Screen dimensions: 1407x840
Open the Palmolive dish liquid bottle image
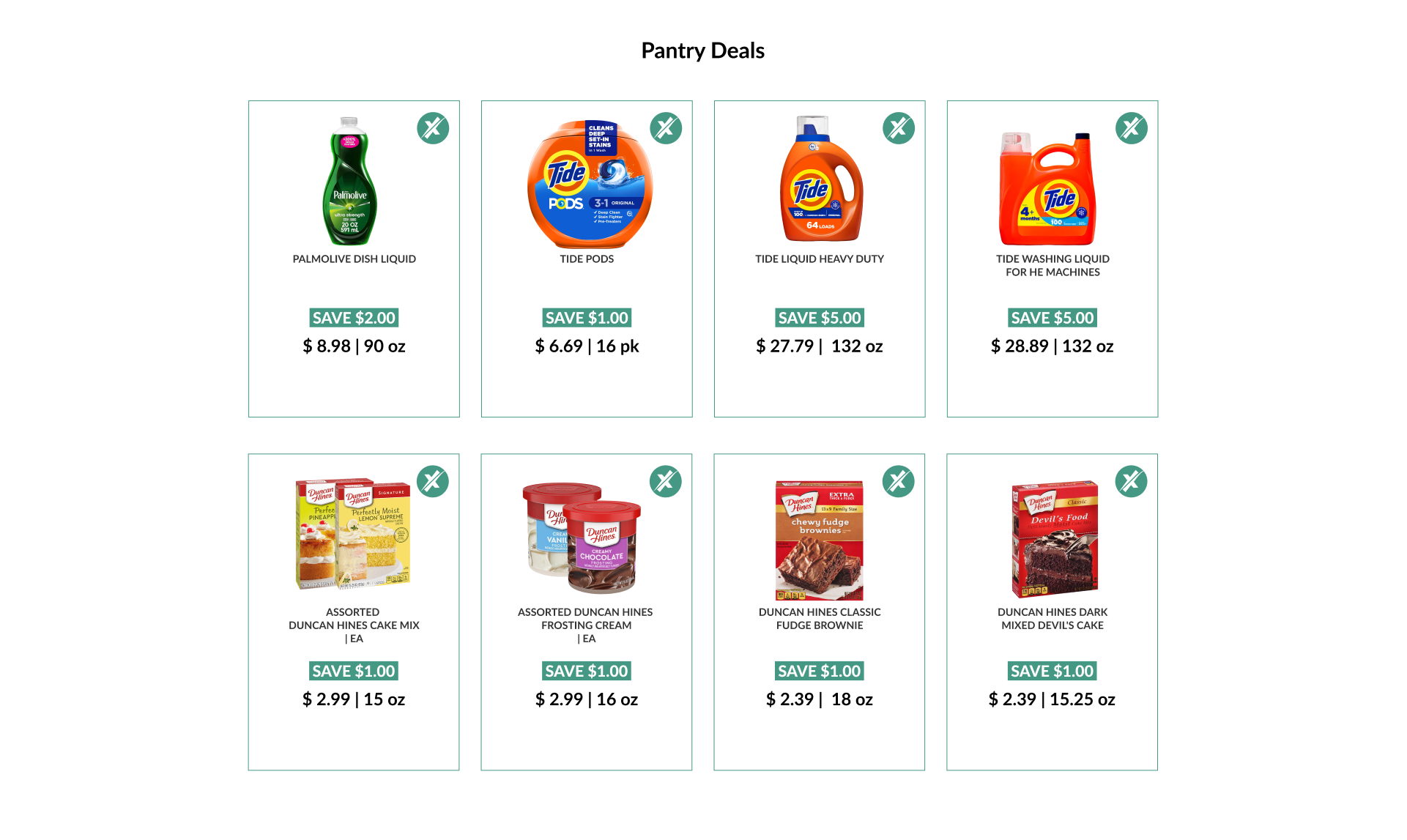click(x=350, y=180)
